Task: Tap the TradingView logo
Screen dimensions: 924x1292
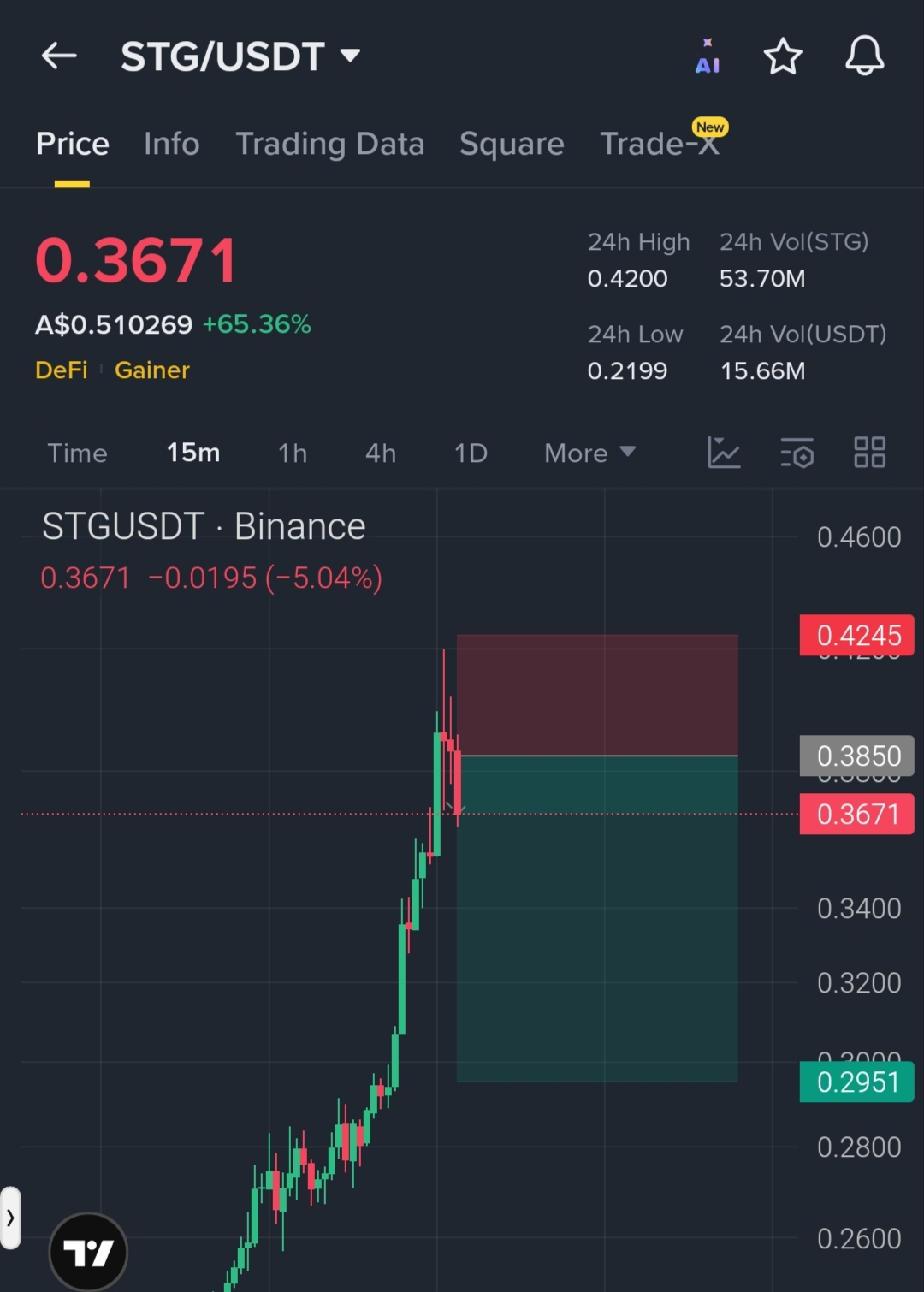Action: pyautogui.click(x=88, y=1252)
